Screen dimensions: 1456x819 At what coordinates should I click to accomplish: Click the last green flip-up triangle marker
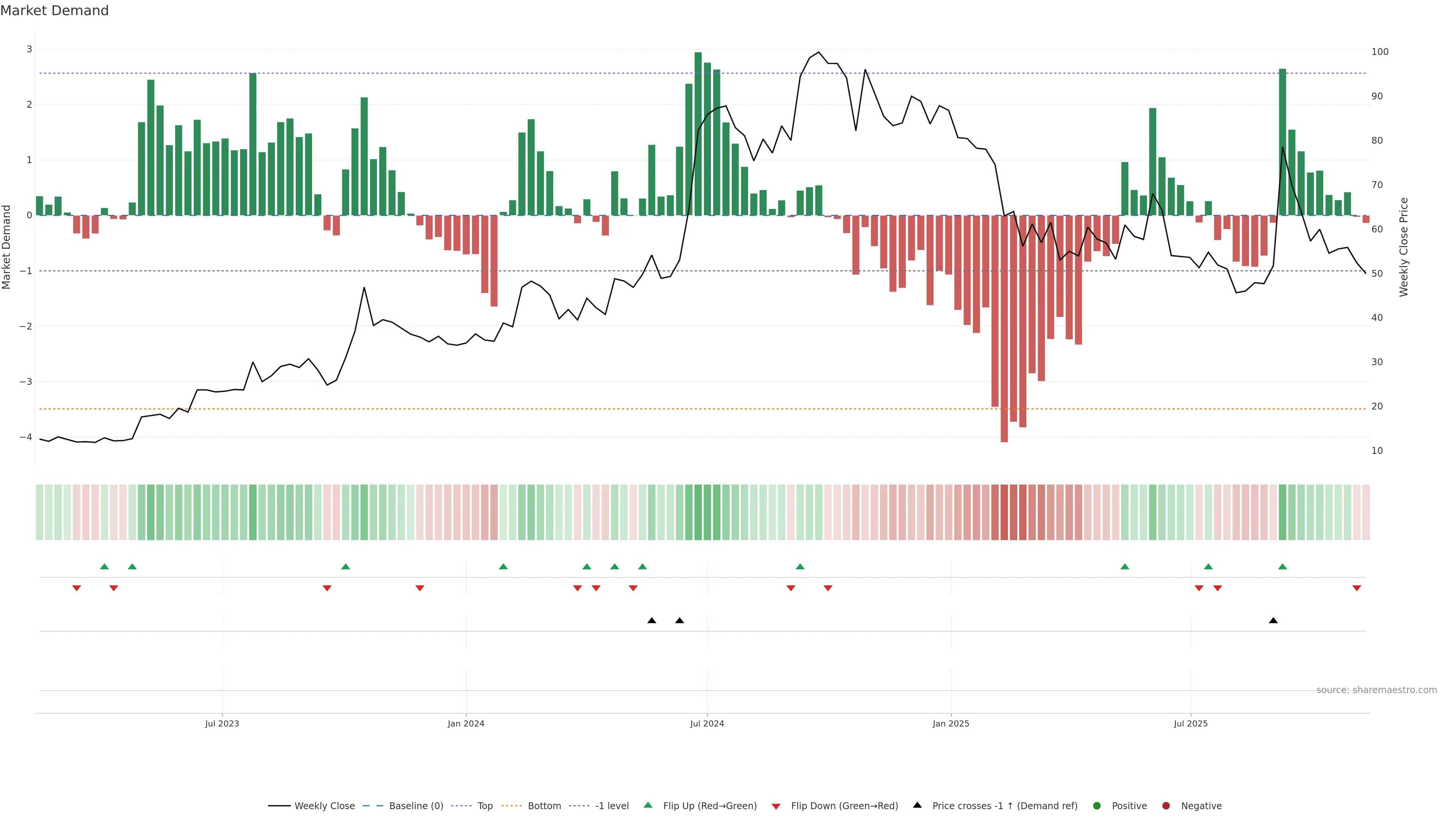click(1282, 566)
